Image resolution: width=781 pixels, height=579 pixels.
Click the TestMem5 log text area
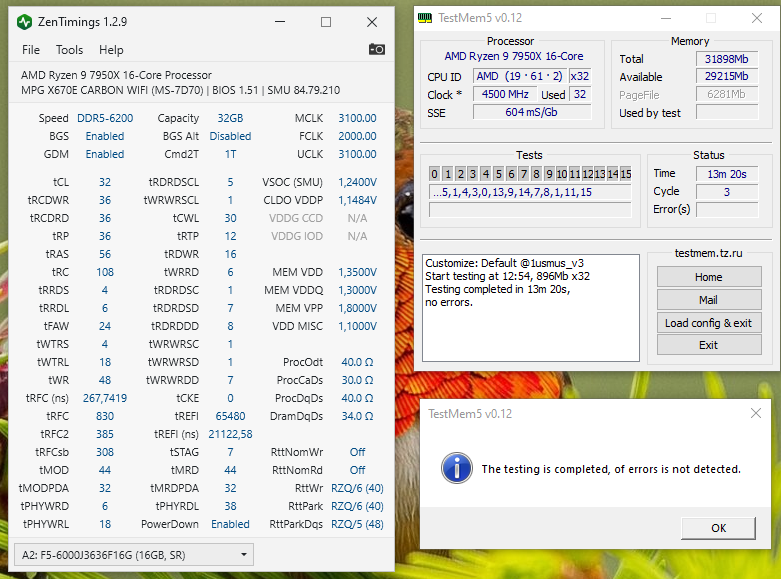pyautogui.click(x=530, y=308)
